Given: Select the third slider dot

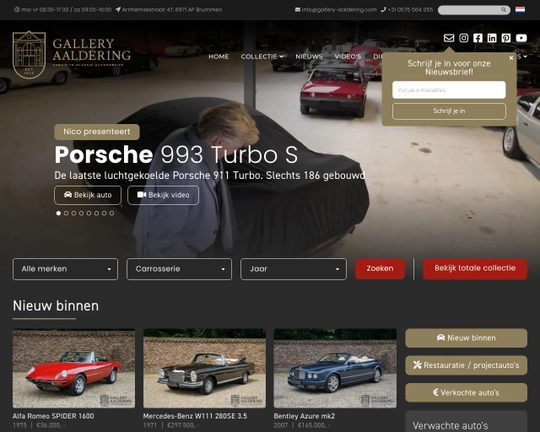Looking at the screenshot, I should point(74,213).
